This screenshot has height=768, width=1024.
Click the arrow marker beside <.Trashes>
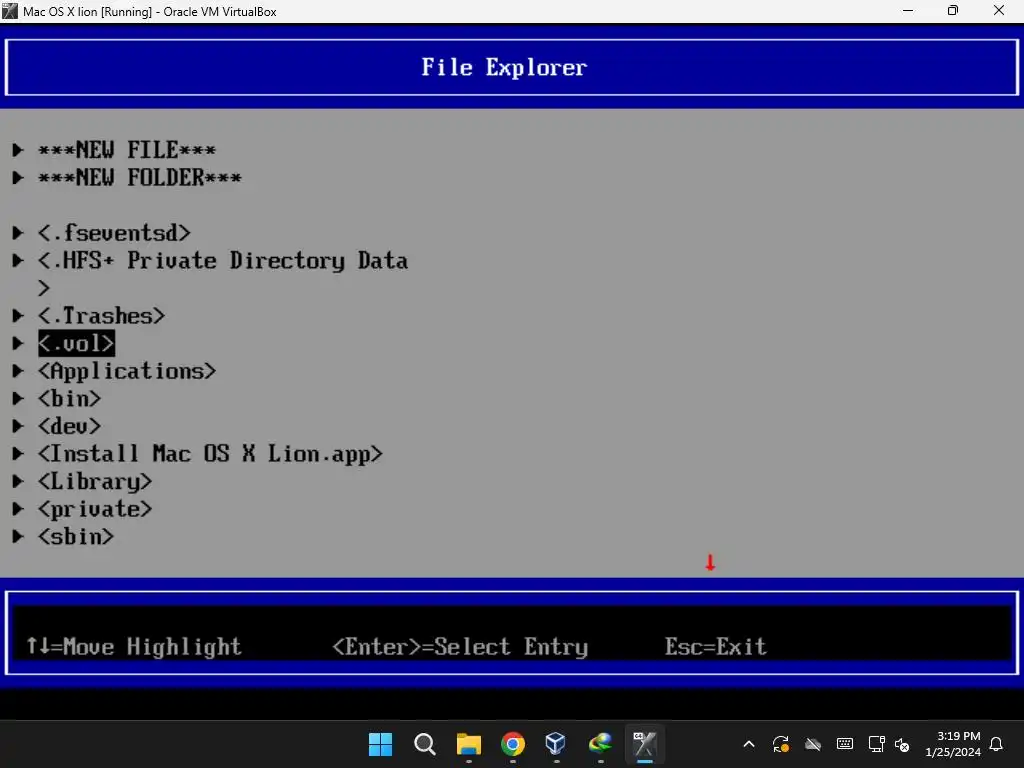(18, 316)
